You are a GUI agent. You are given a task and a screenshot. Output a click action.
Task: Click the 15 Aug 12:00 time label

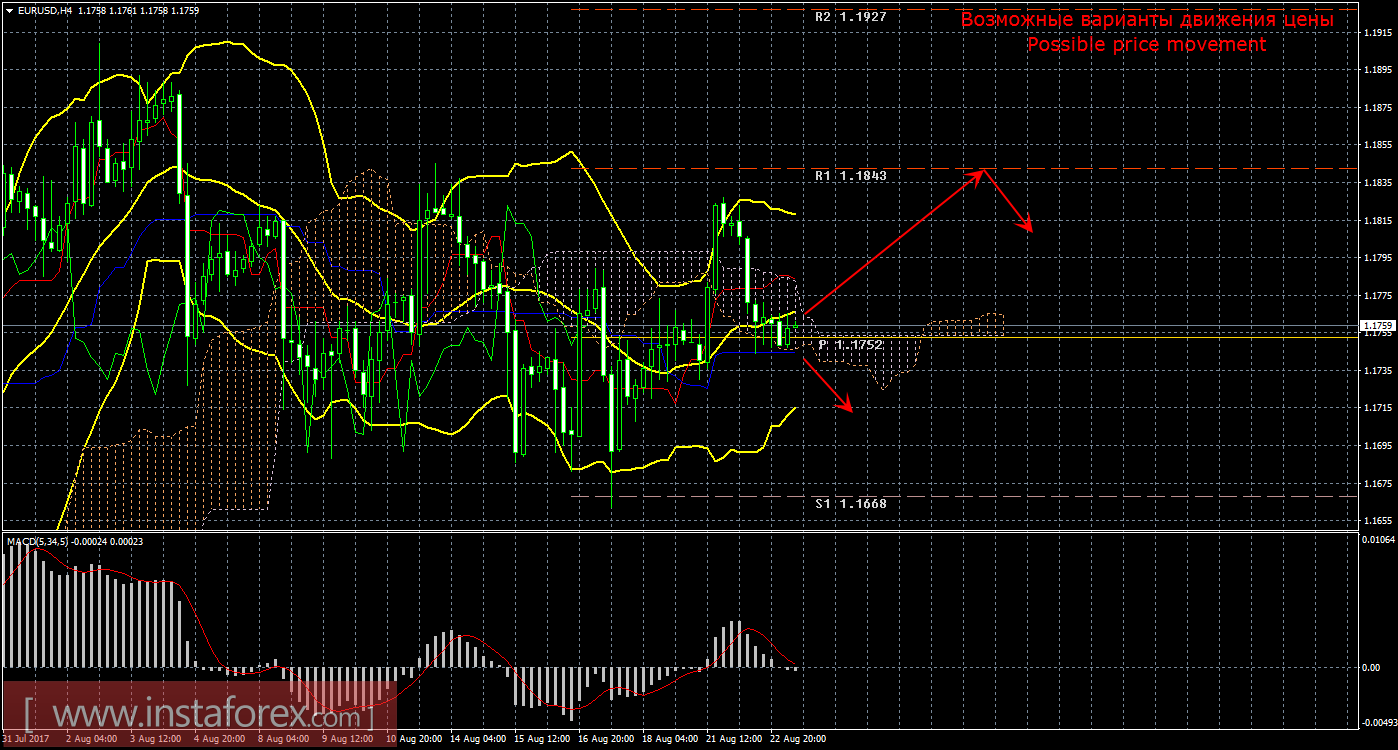(542, 739)
